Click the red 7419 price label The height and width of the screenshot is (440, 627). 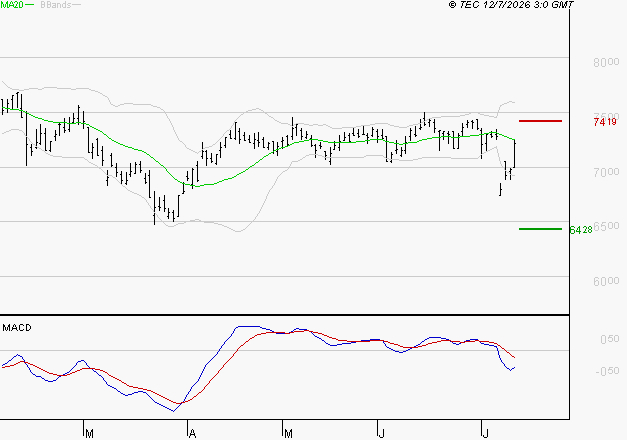[605, 122]
